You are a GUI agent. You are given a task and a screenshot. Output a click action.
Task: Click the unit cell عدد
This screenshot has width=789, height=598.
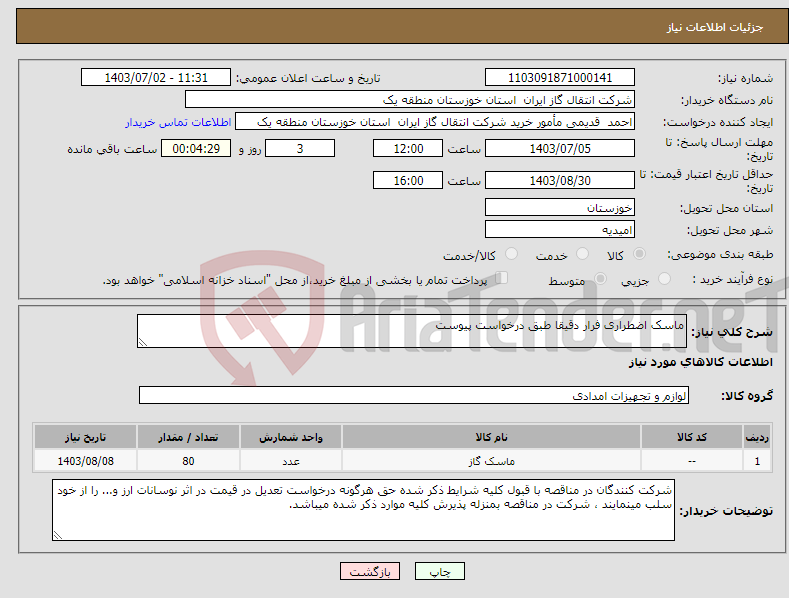(291, 461)
